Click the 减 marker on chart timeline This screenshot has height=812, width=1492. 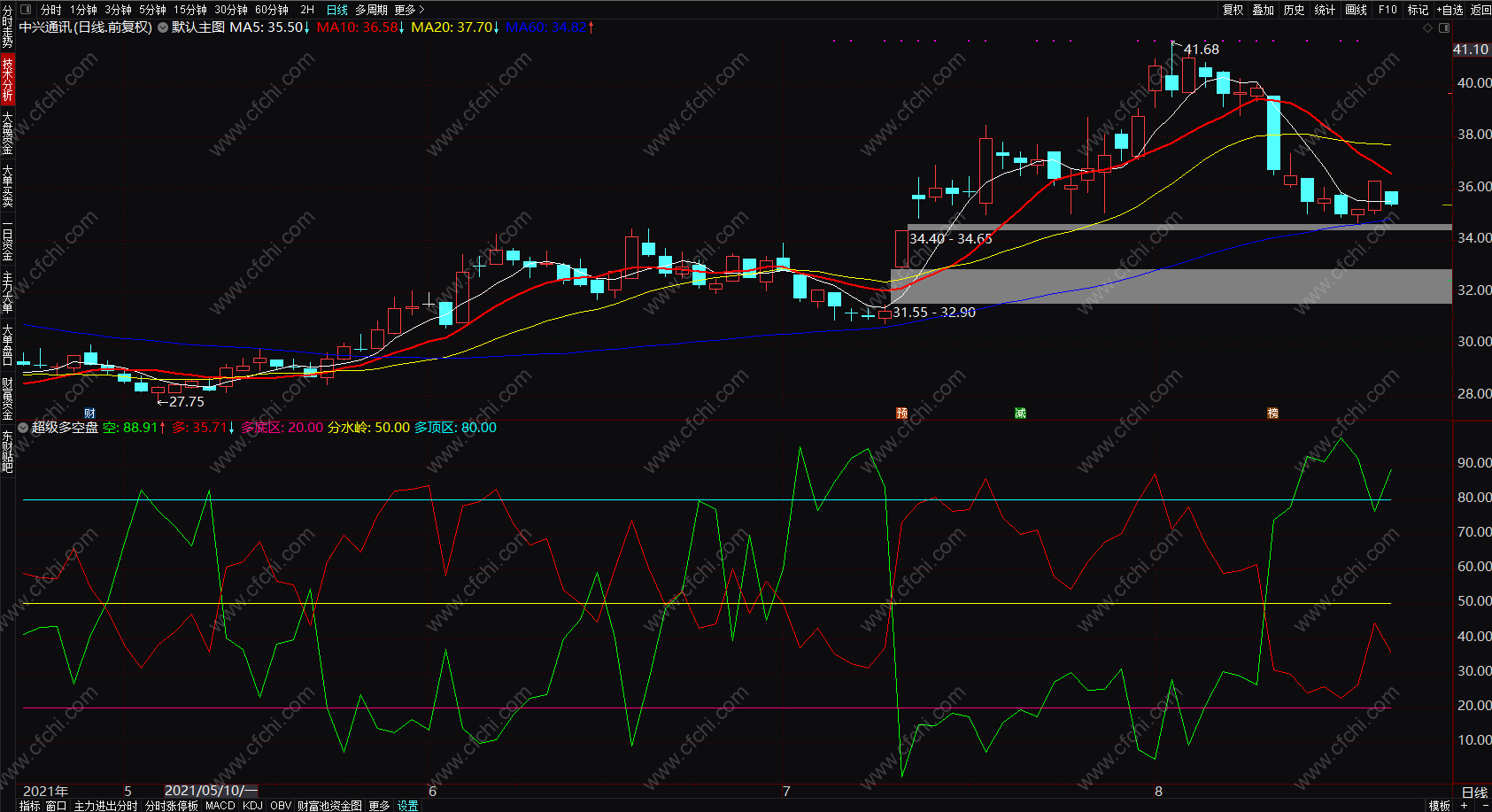click(1020, 414)
